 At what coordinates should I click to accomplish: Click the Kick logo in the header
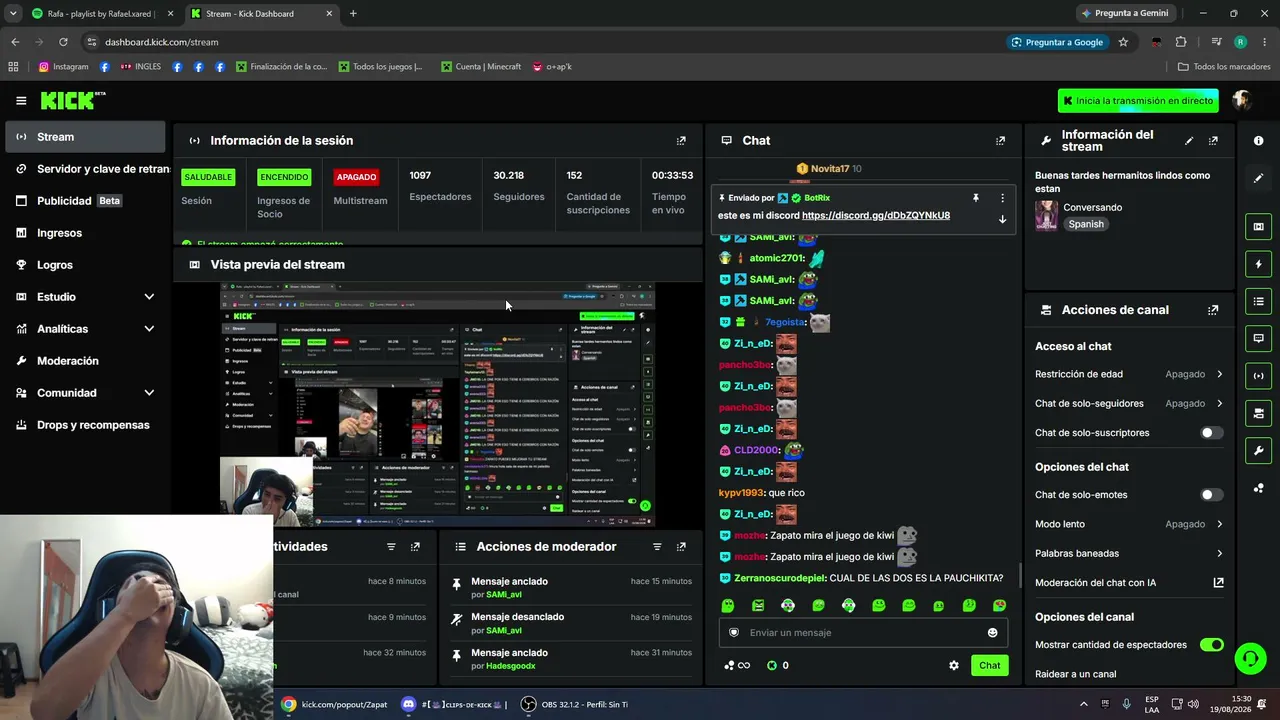pyautogui.click(x=72, y=101)
